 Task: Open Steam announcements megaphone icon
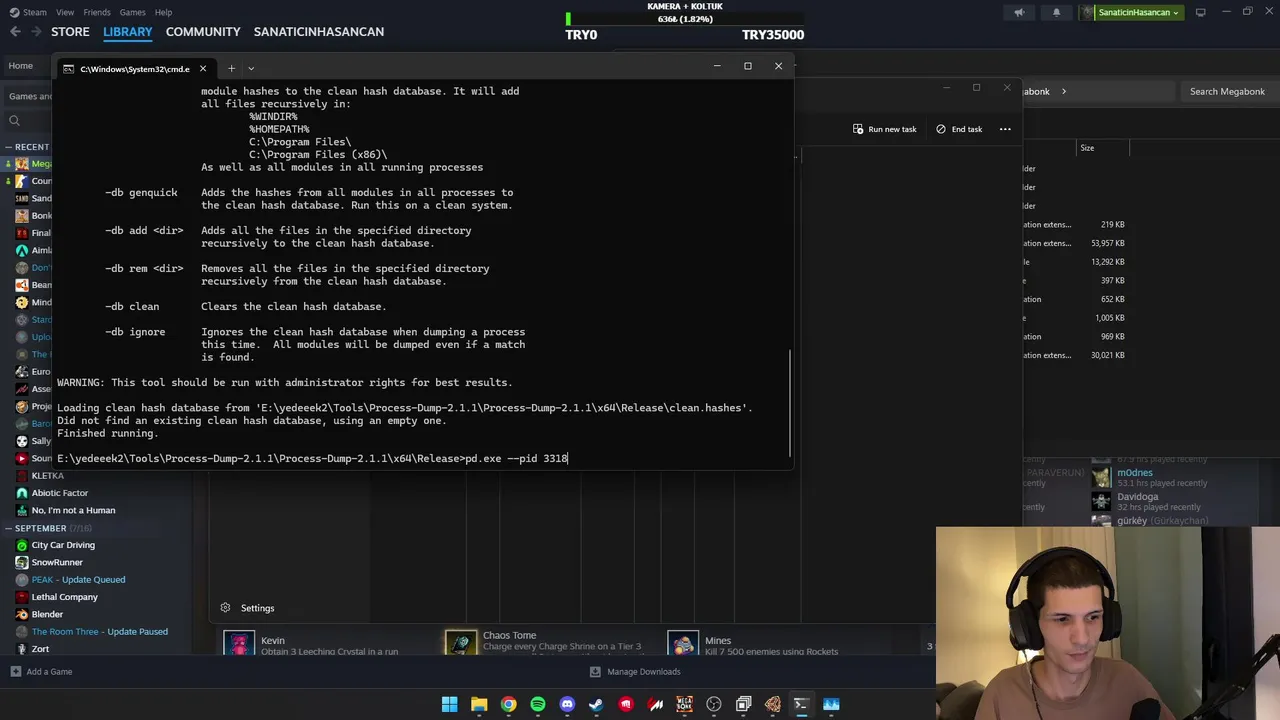tap(1019, 12)
